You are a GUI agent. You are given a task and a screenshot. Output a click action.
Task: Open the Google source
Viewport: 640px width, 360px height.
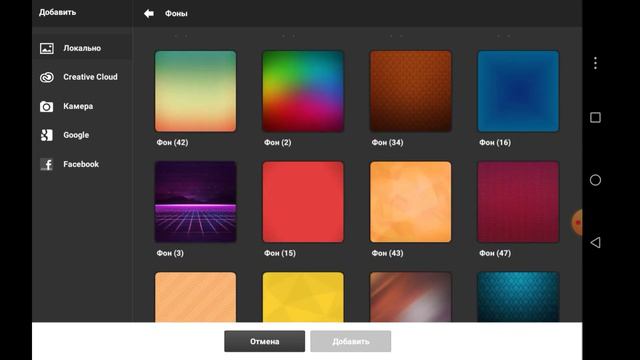82,135
